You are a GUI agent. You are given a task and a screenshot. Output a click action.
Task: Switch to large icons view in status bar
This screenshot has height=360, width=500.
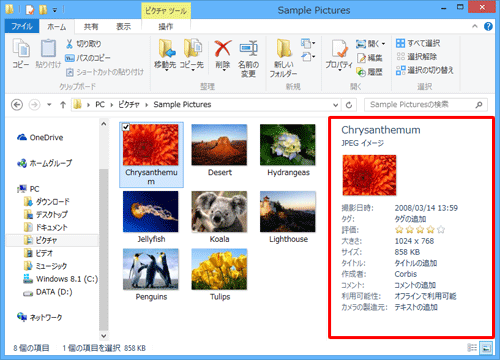486,348
